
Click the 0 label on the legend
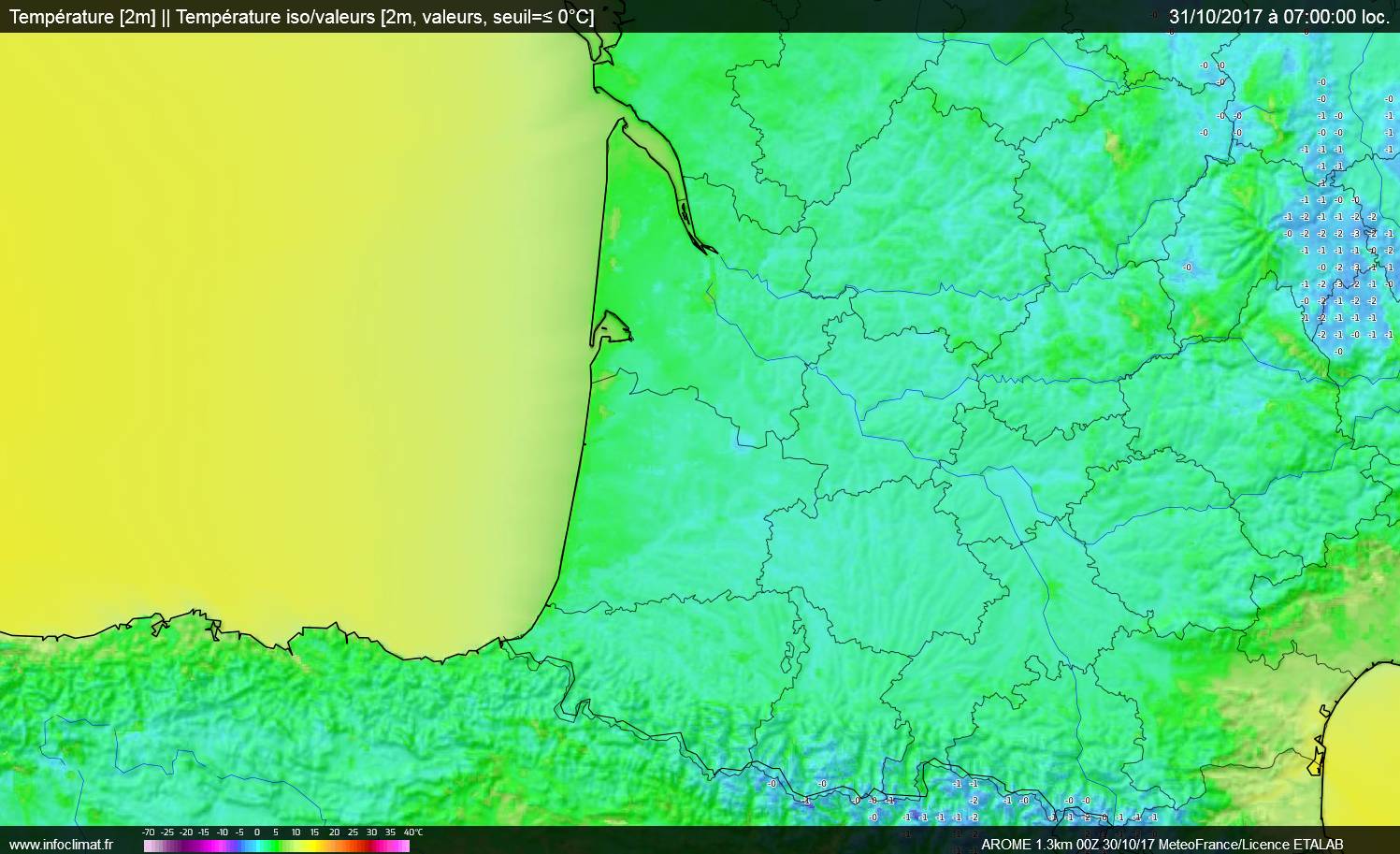coord(257,832)
